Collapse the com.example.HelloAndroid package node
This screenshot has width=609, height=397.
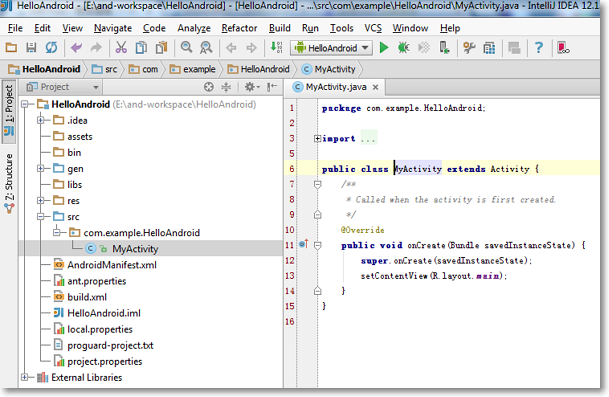click(57, 233)
